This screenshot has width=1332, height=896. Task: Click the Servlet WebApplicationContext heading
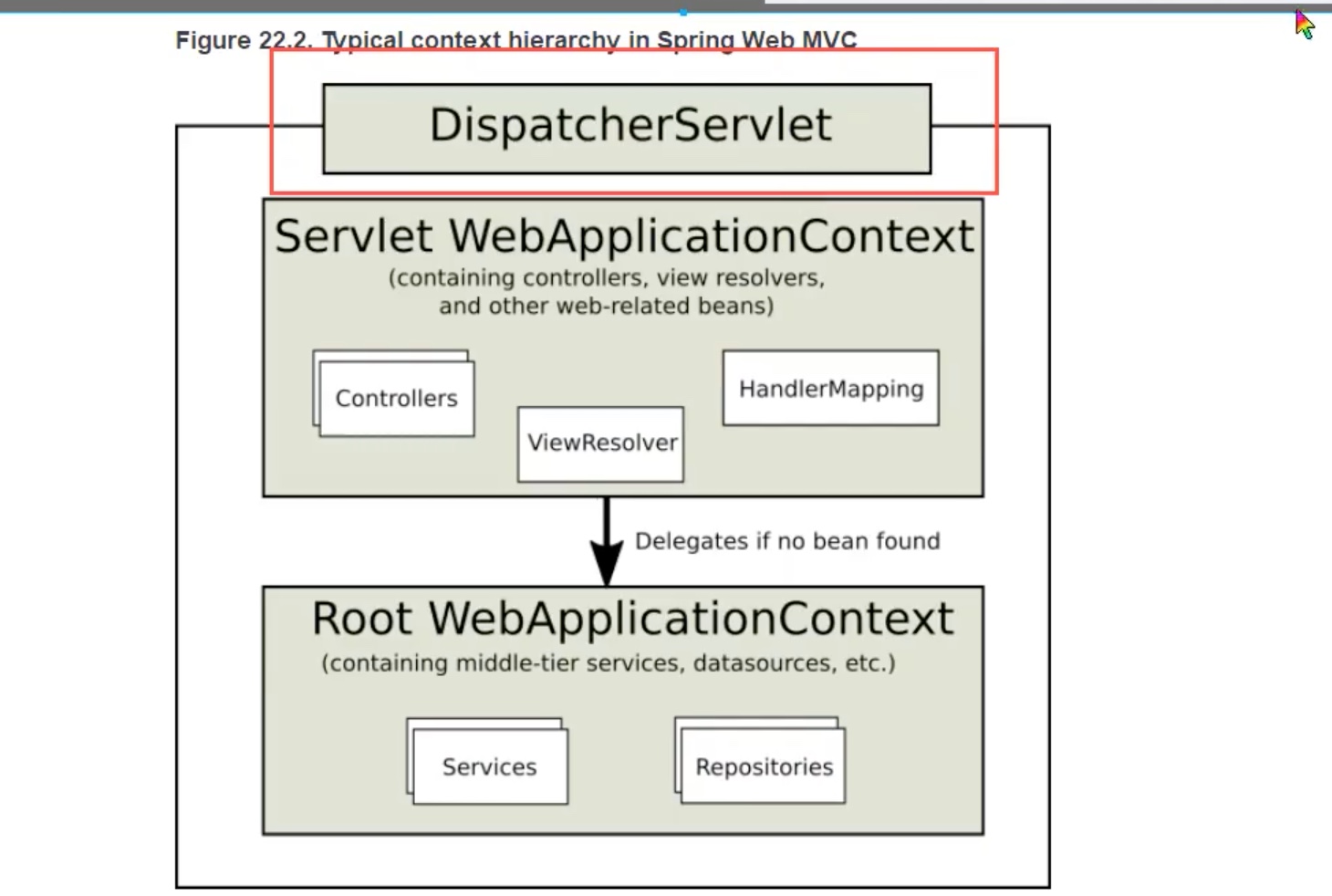pyautogui.click(x=624, y=236)
